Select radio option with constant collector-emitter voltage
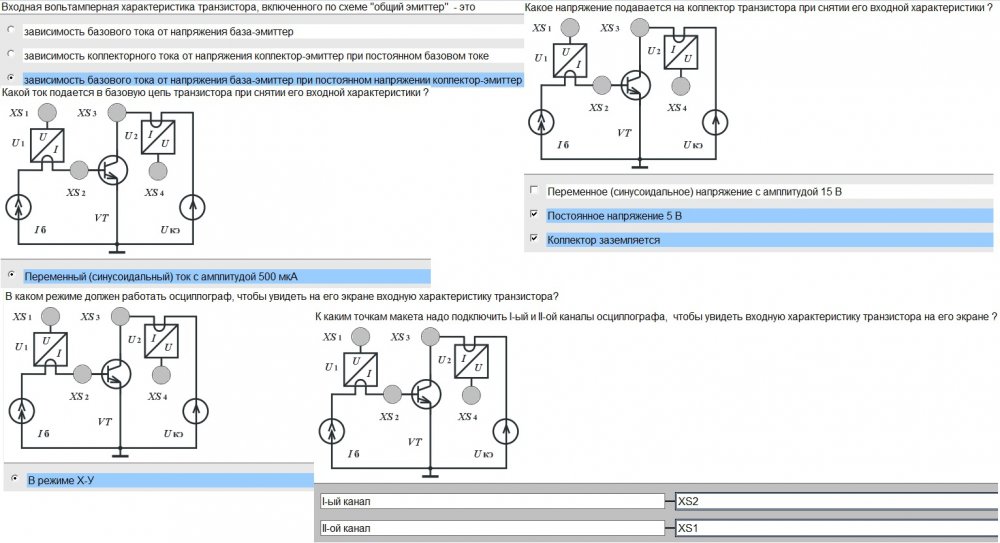The height and width of the screenshot is (543, 1000). point(10,78)
